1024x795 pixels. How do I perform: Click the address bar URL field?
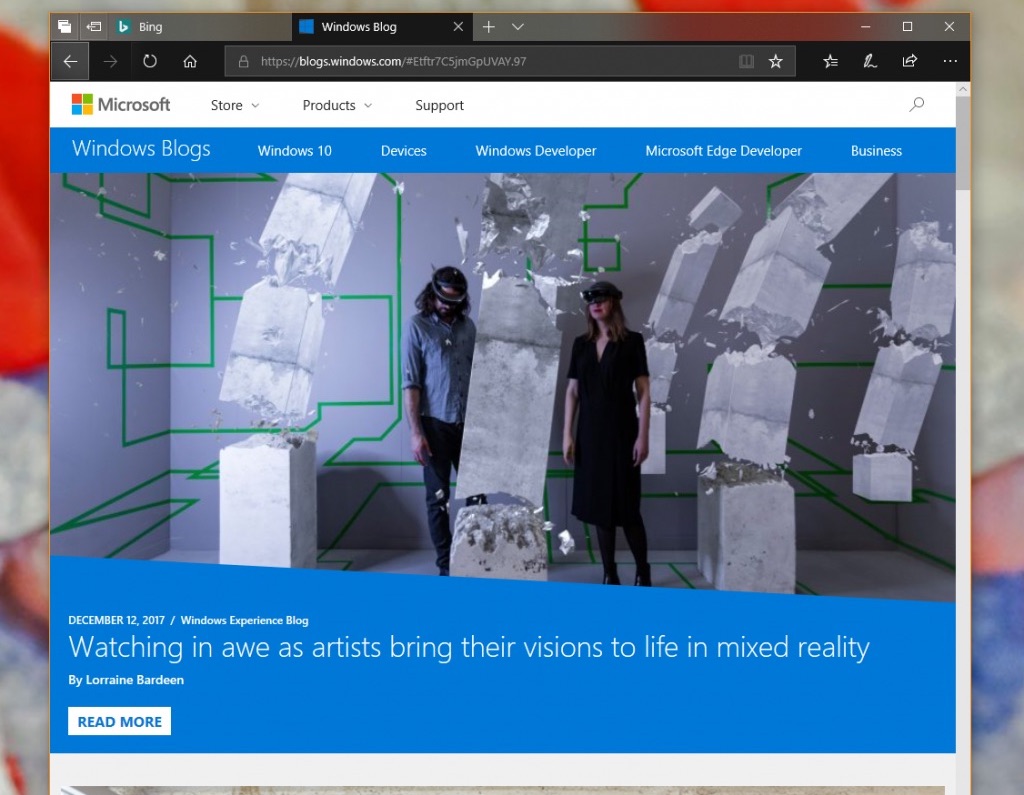pyautogui.click(x=480, y=61)
